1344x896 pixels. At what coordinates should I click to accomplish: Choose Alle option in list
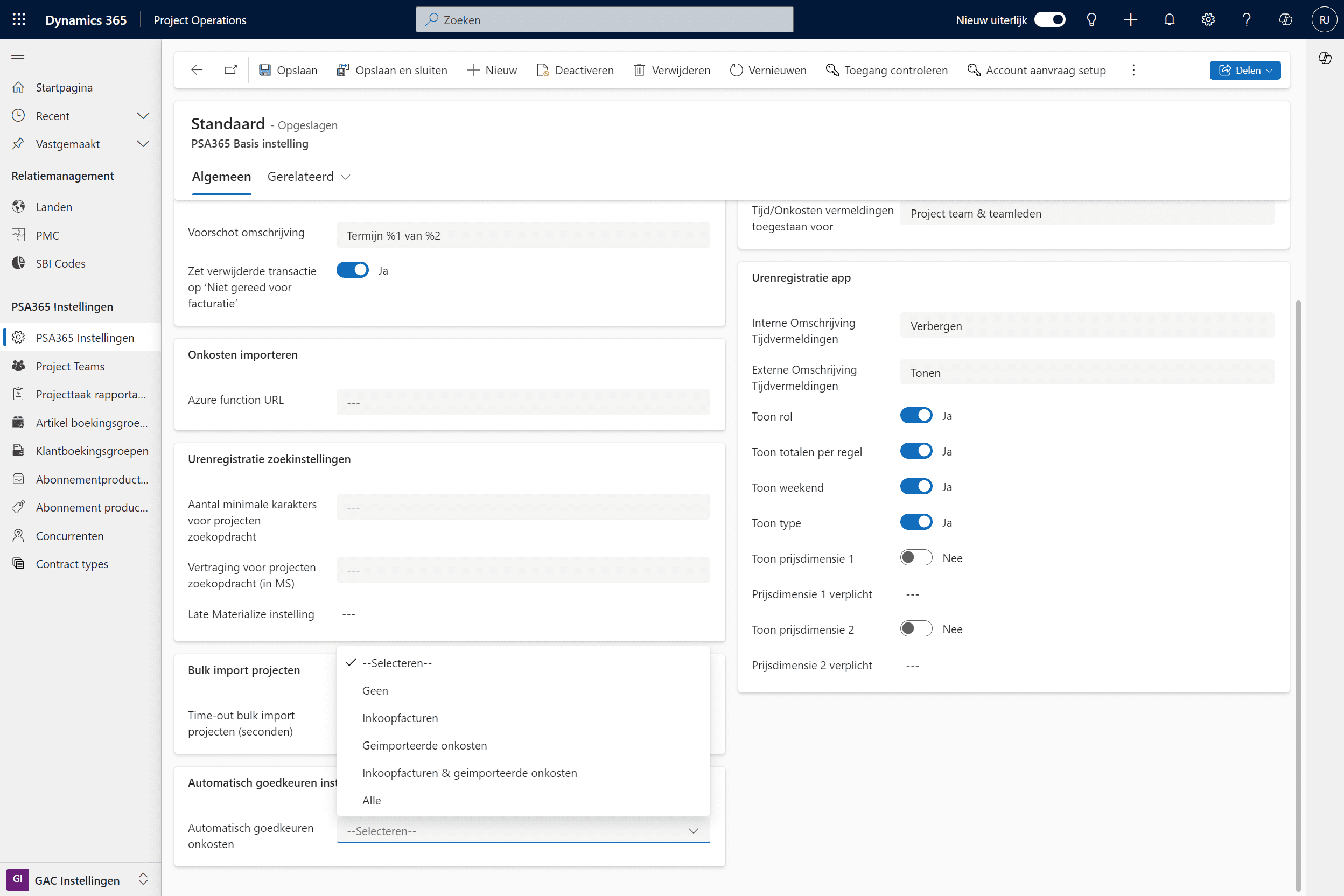click(523, 800)
